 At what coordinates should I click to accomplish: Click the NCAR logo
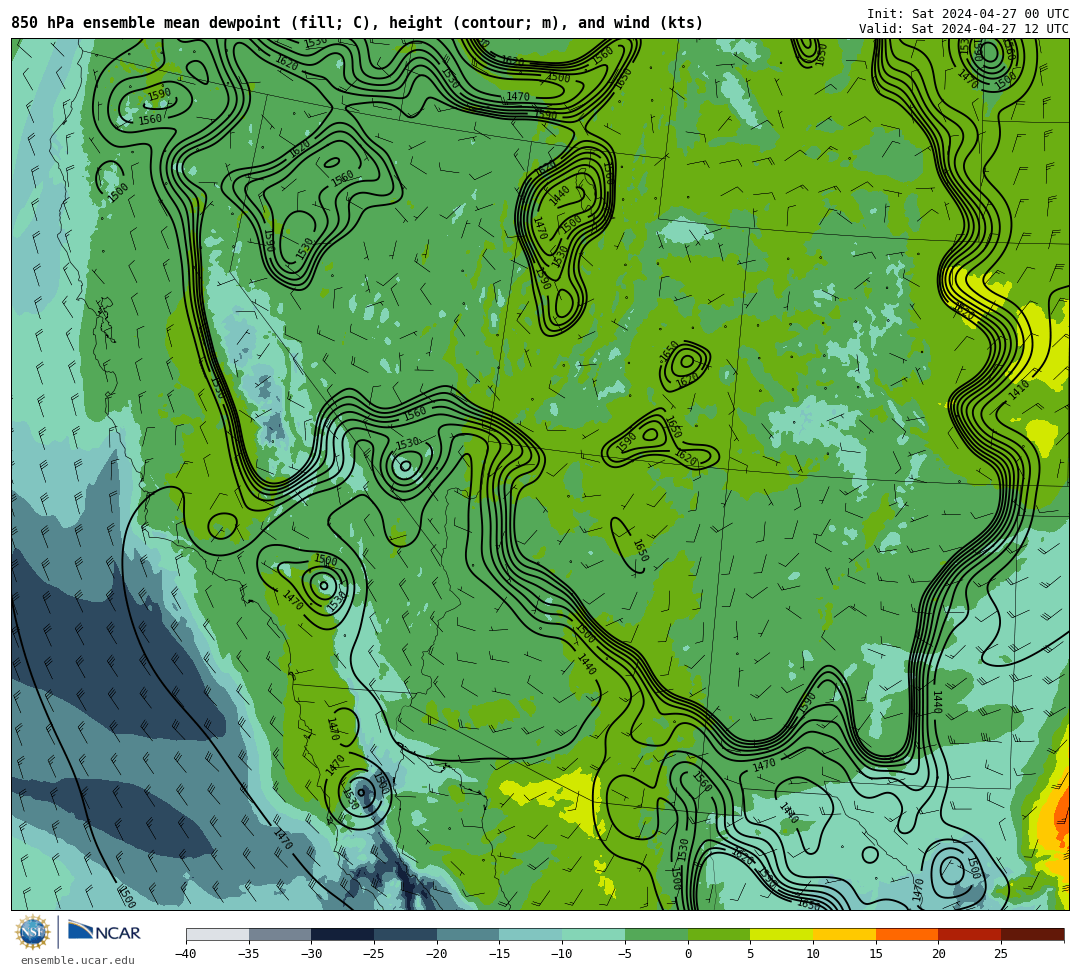104,932
